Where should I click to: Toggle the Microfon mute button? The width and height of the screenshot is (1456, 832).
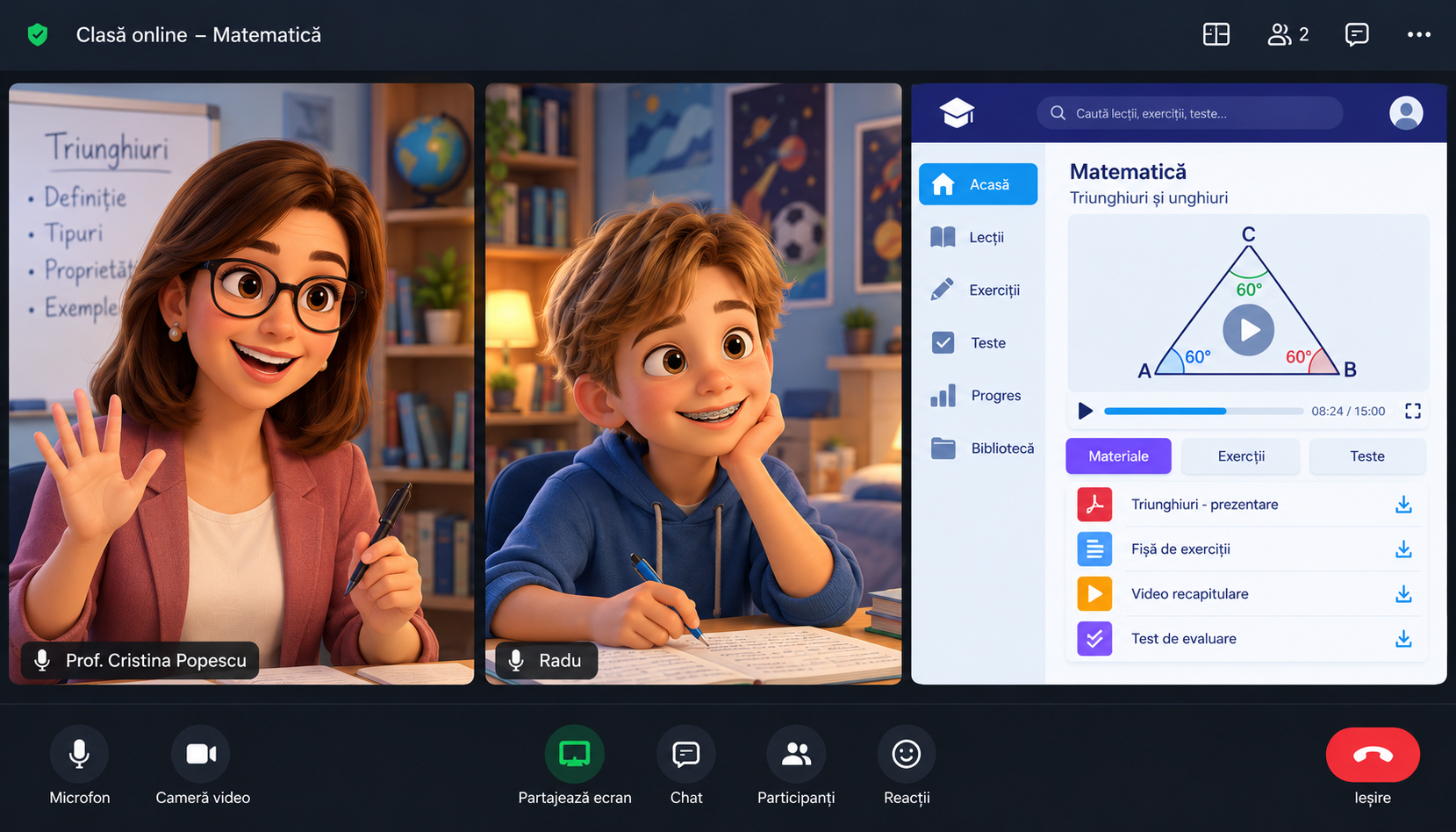click(79, 754)
